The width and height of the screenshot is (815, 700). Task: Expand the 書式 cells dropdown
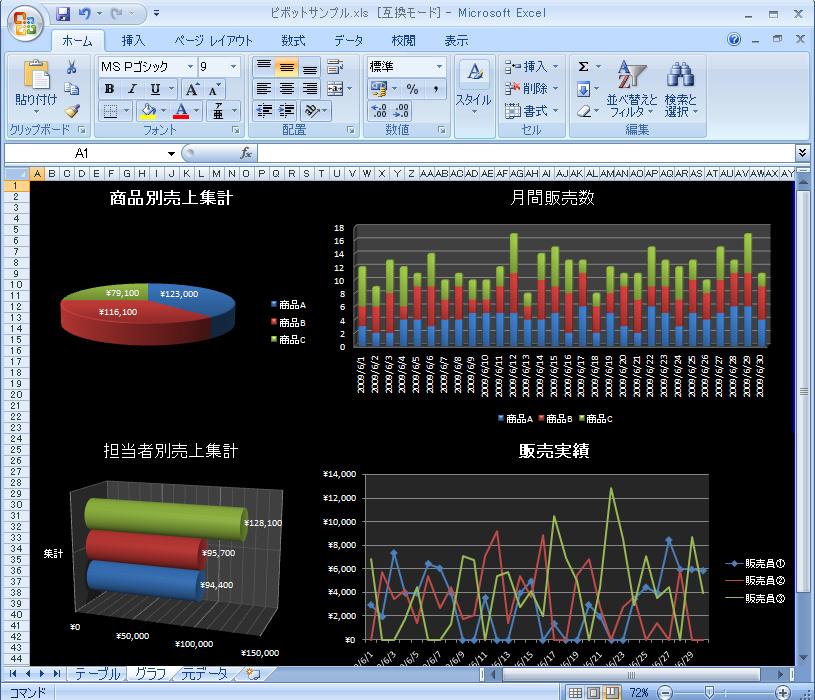[x=555, y=111]
